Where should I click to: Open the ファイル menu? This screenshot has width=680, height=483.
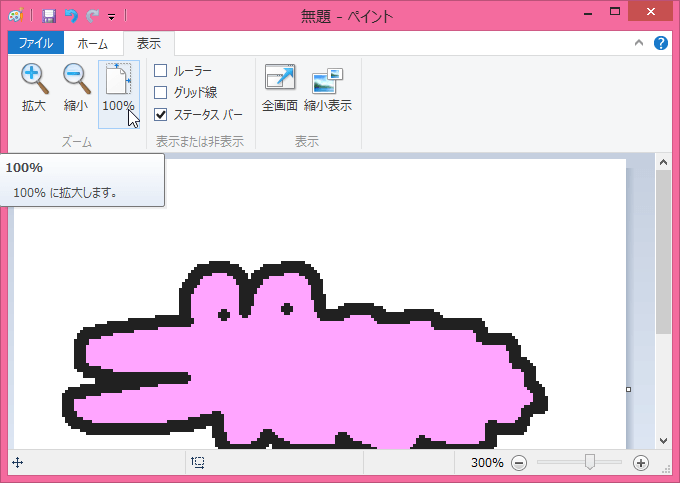click(x=36, y=43)
